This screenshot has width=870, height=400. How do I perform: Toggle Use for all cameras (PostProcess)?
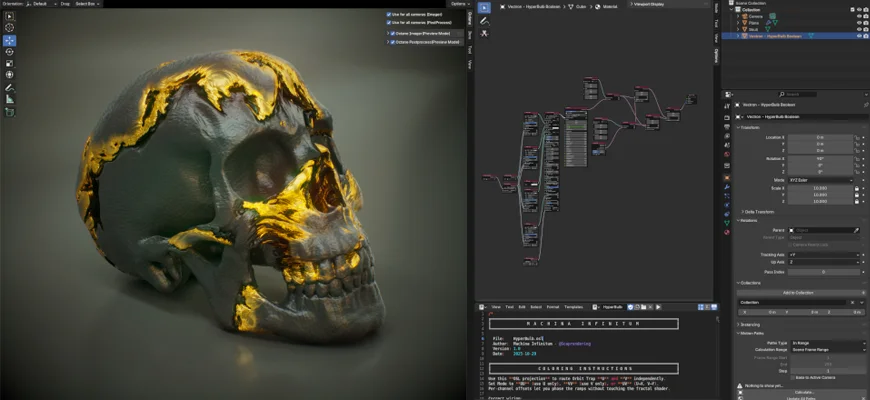click(x=389, y=23)
